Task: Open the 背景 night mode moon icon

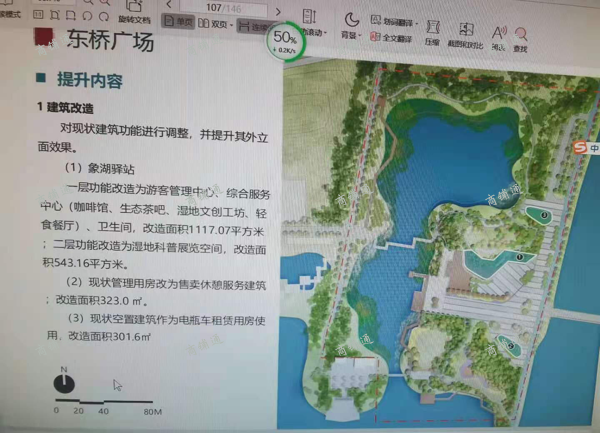Action: click(352, 19)
